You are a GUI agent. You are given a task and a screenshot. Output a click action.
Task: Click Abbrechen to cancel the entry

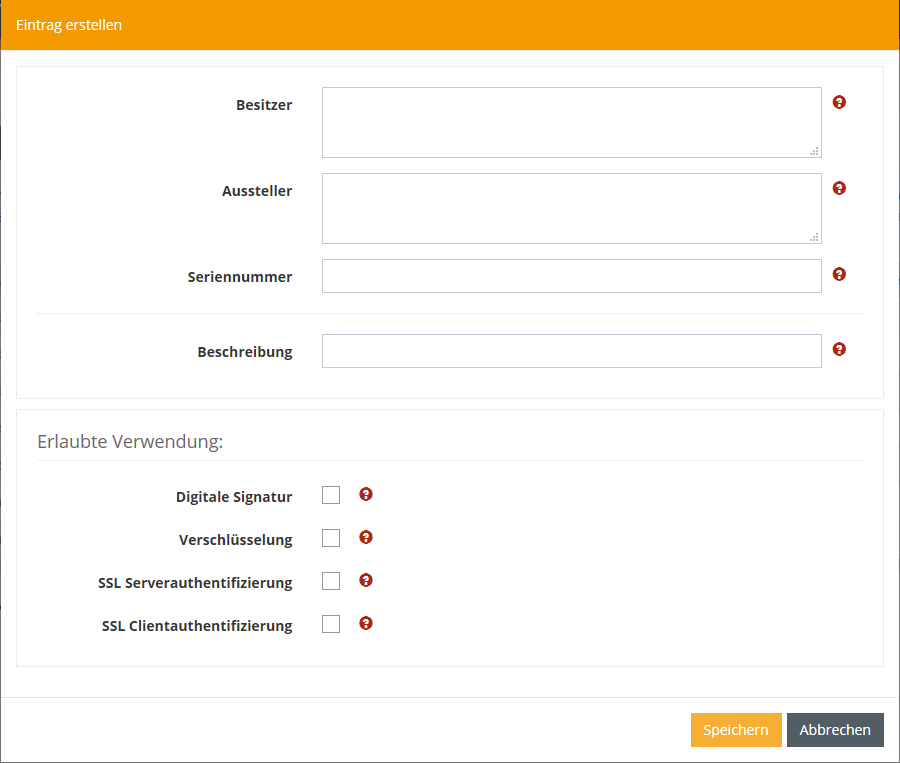click(x=835, y=730)
